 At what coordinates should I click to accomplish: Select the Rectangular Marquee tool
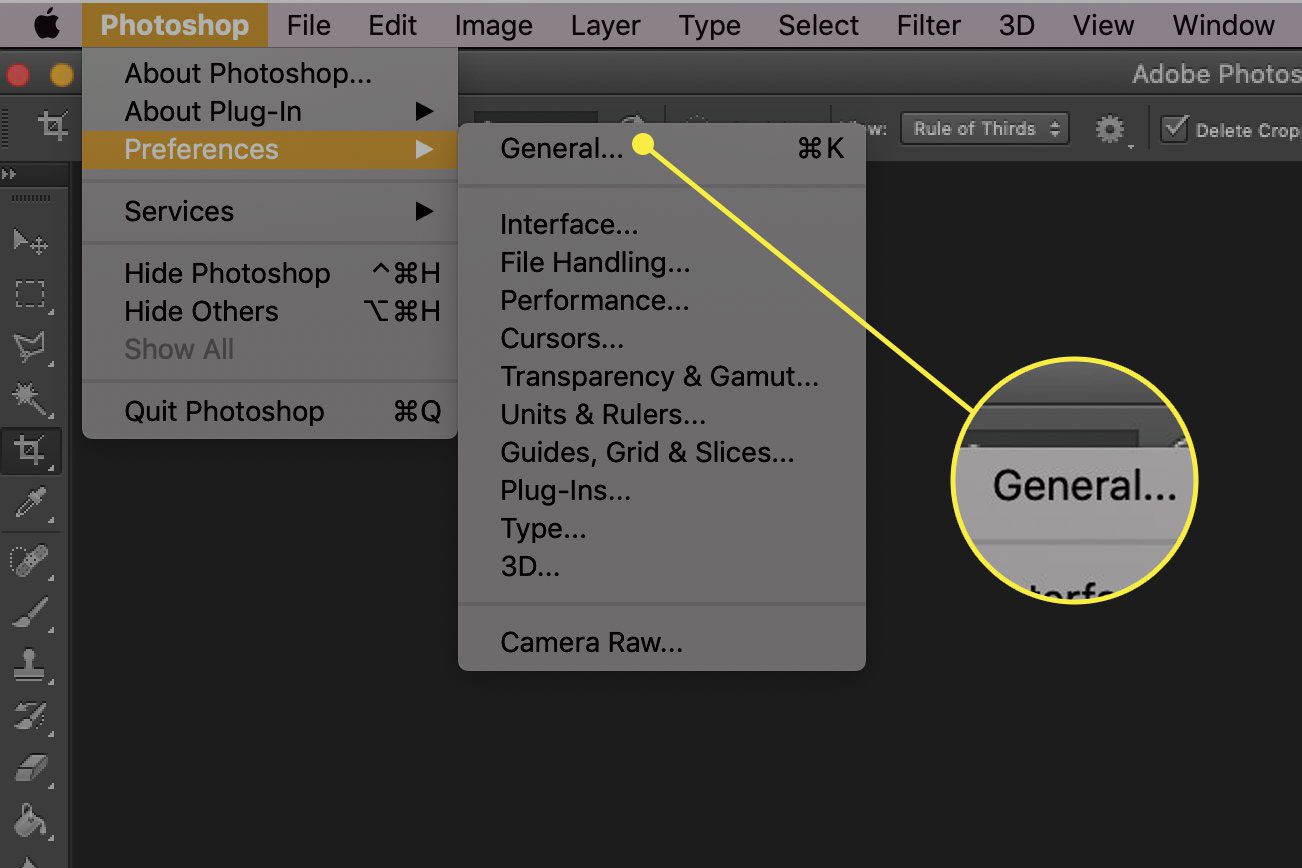click(x=30, y=294)
